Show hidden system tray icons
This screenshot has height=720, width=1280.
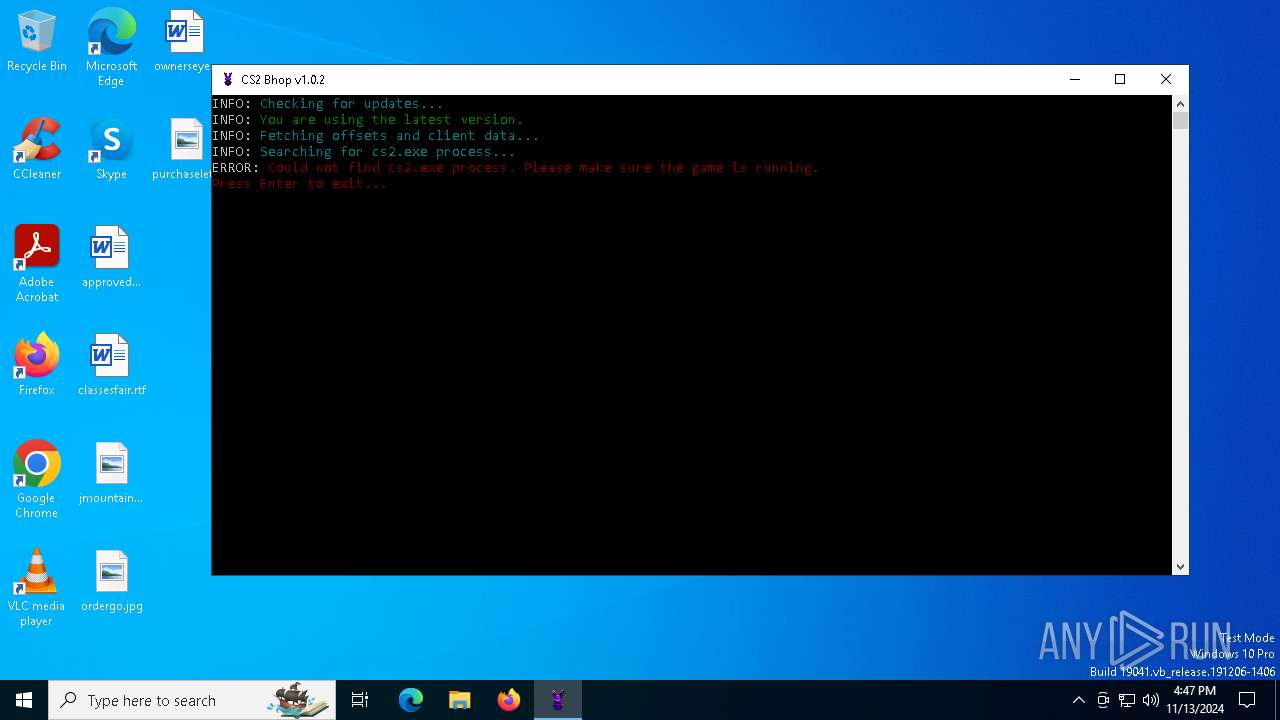tap(1078, 700)
